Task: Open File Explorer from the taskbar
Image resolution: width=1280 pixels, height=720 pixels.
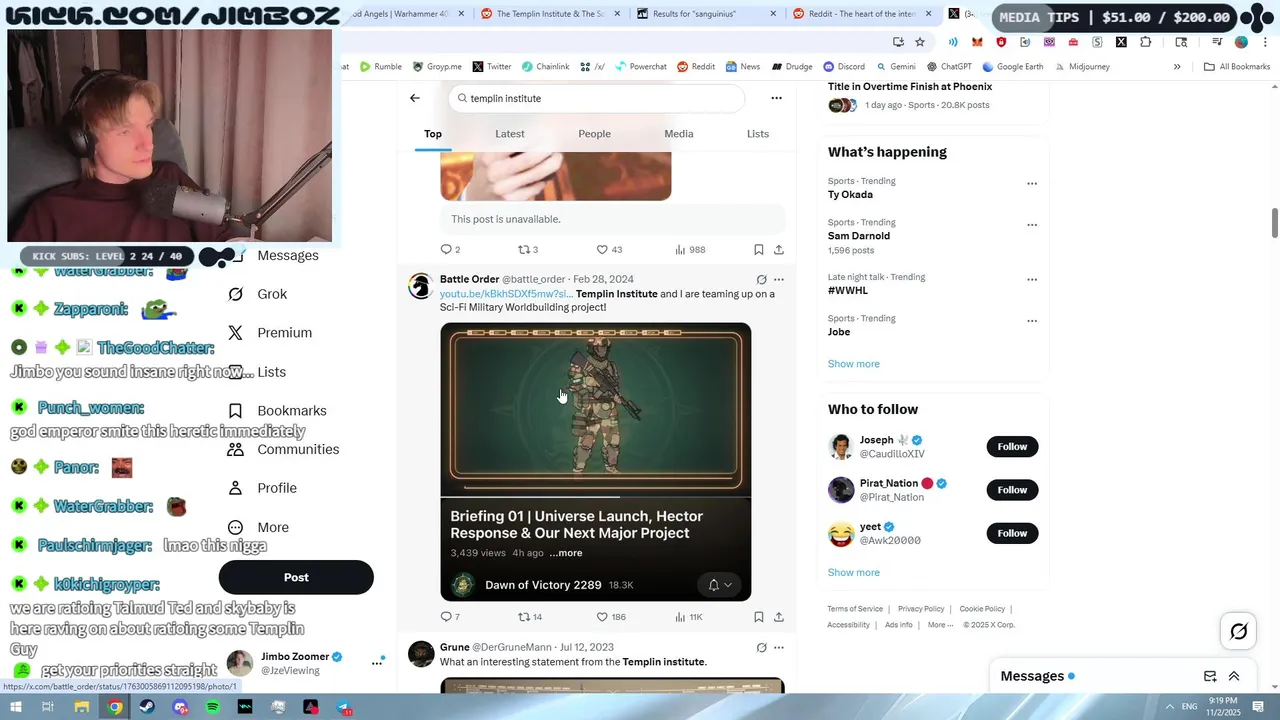Action: click(82, 707)
